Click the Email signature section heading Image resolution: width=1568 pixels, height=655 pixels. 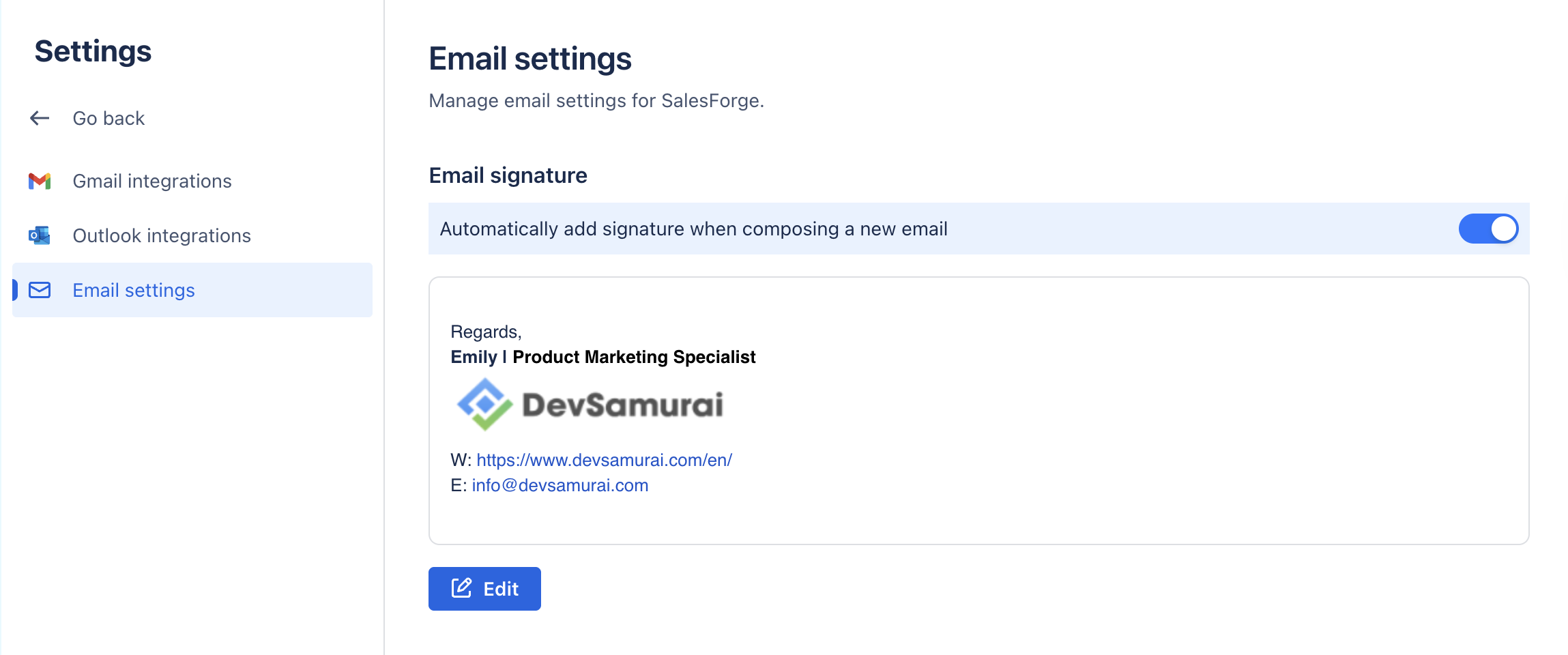pyautogui.click(x=508, y=175)
